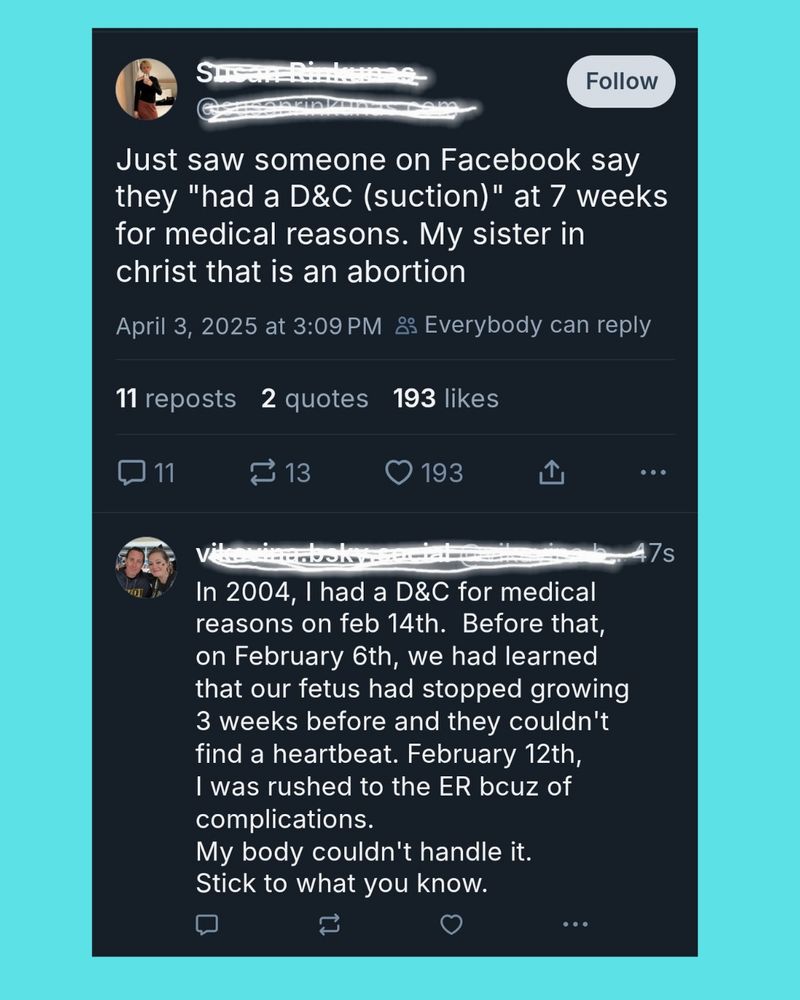Screen dimensions: 800x1000
Task: View the 193 likes list
Action: [x=445, y=399]
